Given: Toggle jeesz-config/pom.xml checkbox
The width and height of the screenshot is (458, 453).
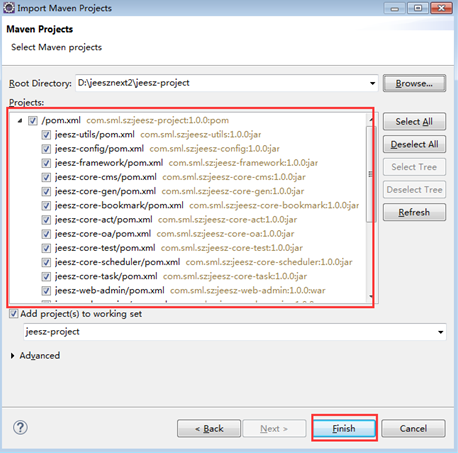Looking at the screenshot, I should (x=46, y=149).
